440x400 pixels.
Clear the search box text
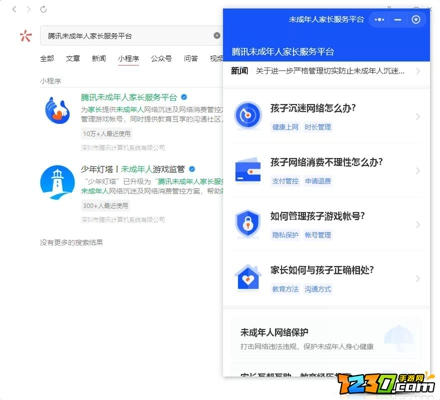217,35
